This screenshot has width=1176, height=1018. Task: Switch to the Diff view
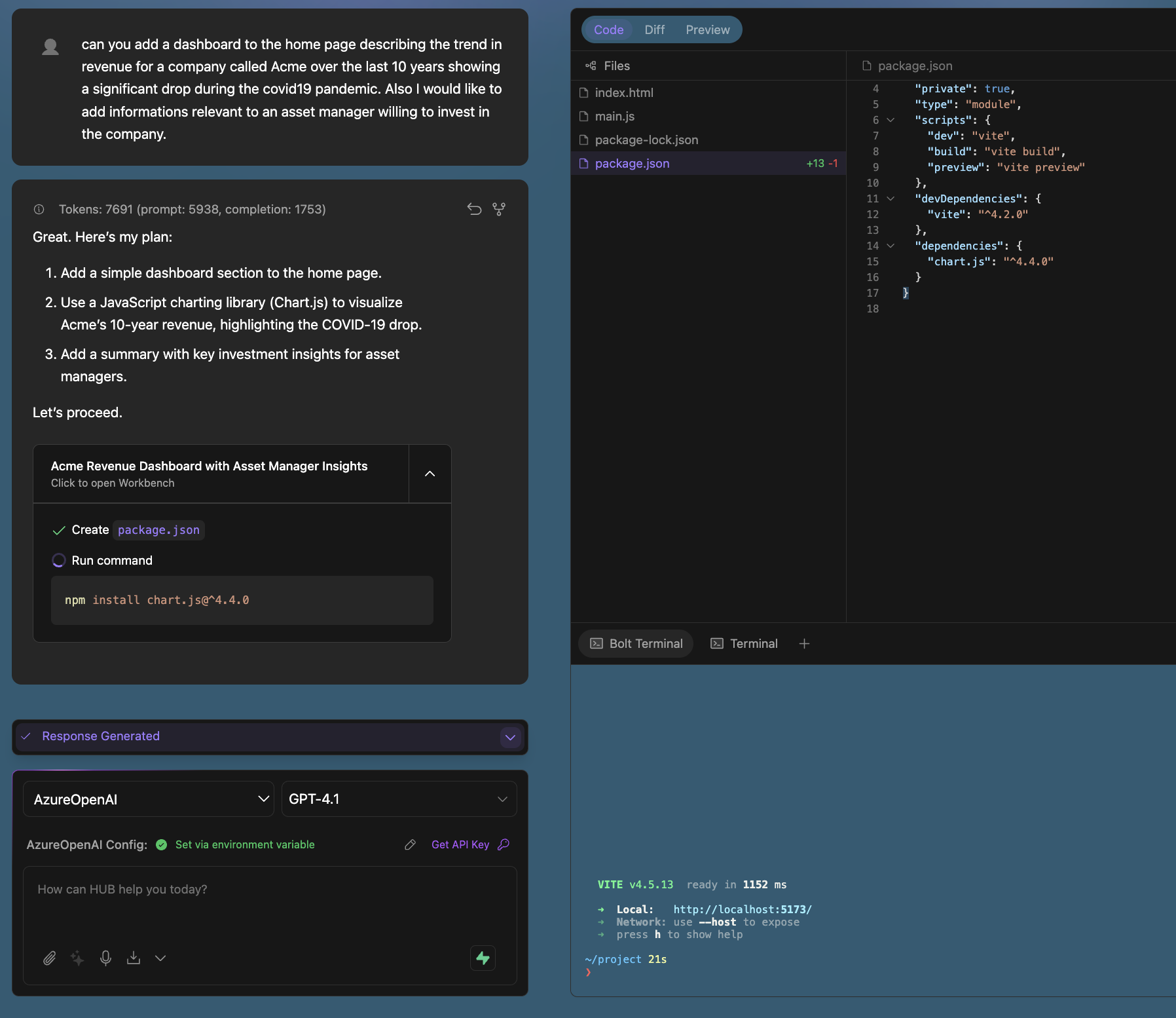(654, 30)
